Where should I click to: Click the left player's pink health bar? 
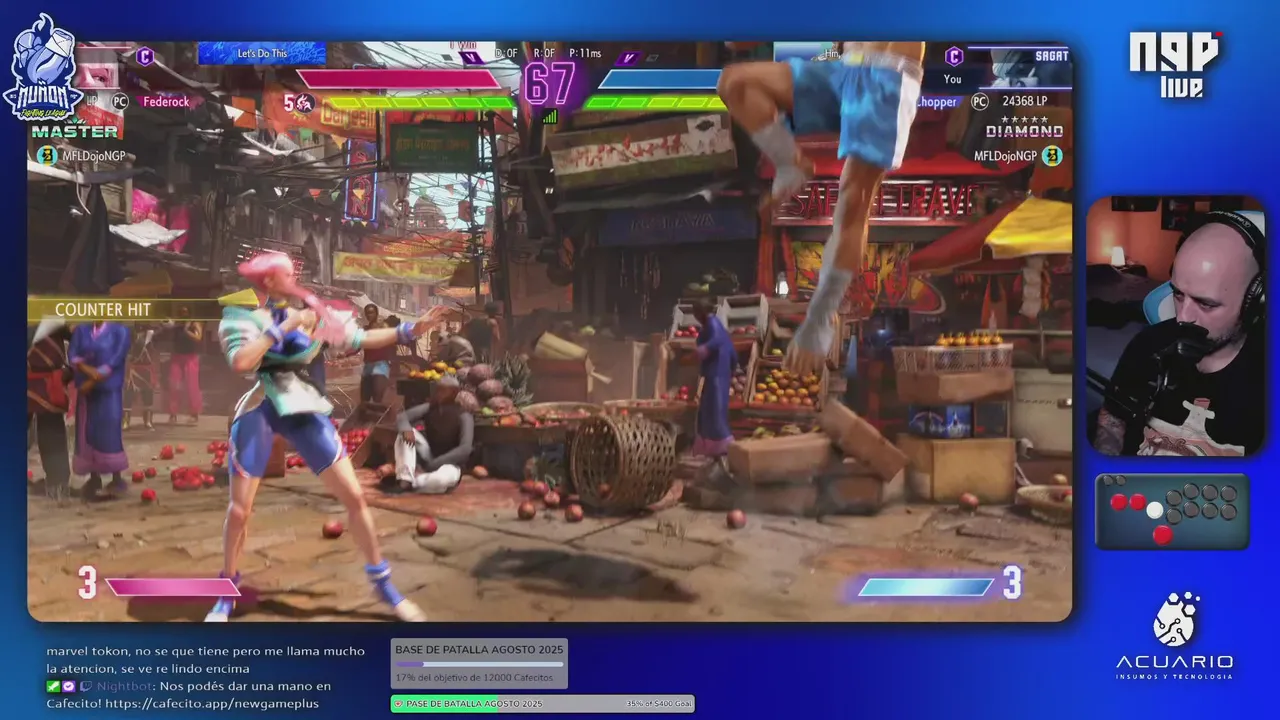400,79
